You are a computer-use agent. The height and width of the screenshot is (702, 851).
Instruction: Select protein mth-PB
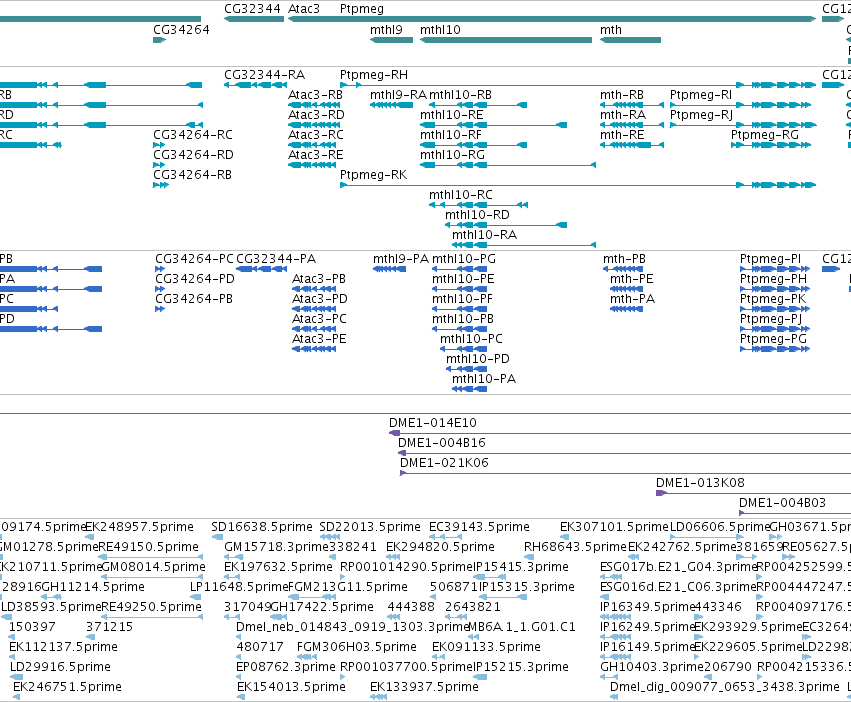(x=624, y=258)
